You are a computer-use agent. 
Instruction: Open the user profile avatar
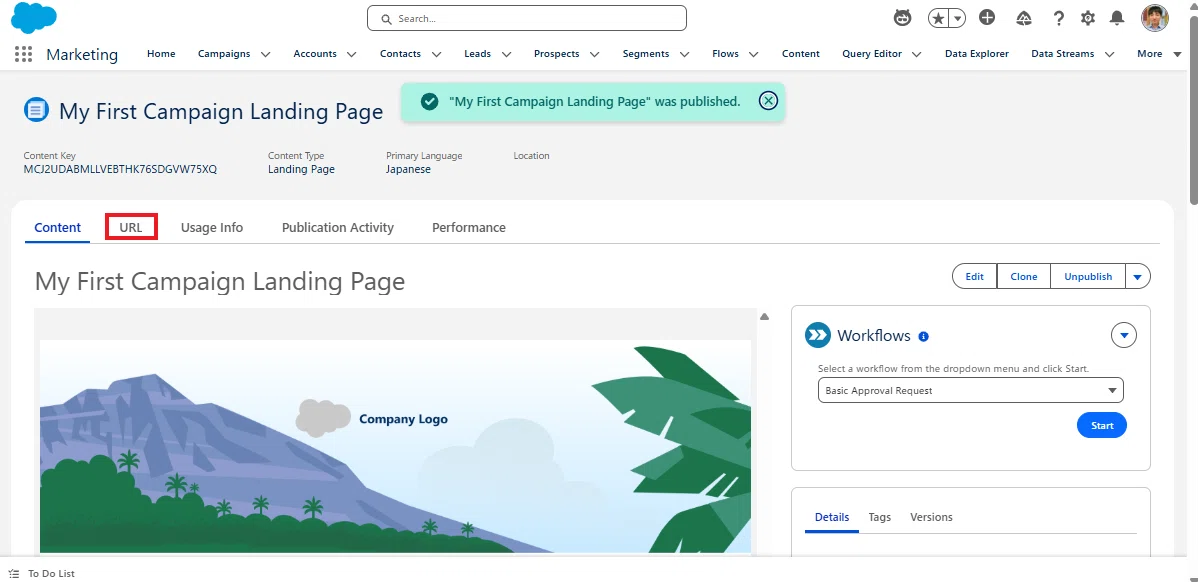click(1154, 18)
